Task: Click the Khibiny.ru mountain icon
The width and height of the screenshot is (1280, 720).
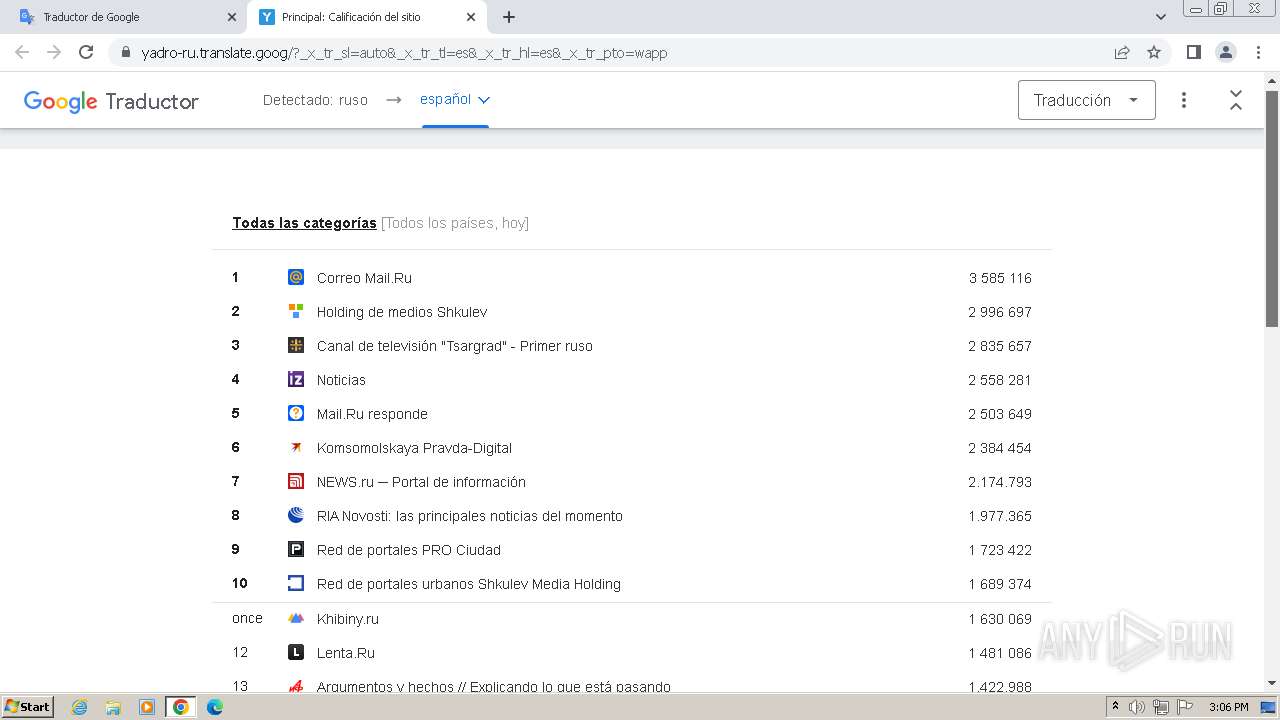Action: click(296, 619)
